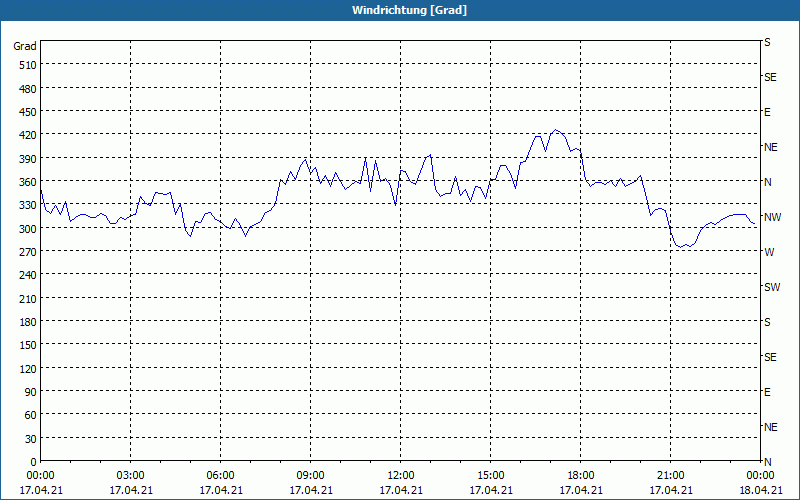This screenshot has height=500, width=800.
Task: Select the 30 y-axis value
Action: point(31,439)
